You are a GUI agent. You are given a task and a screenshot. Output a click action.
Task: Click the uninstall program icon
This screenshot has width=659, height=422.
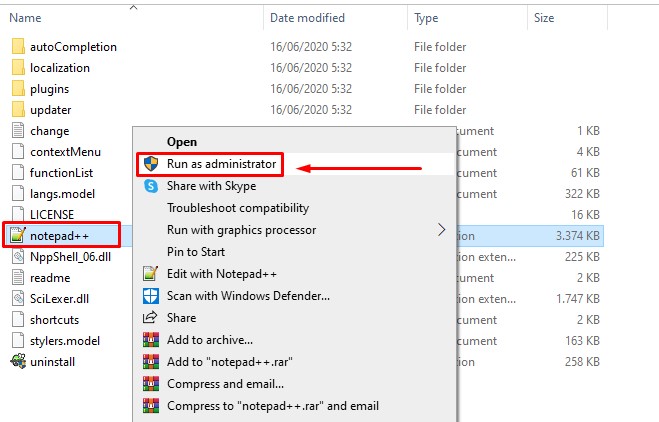coord(18,361)
